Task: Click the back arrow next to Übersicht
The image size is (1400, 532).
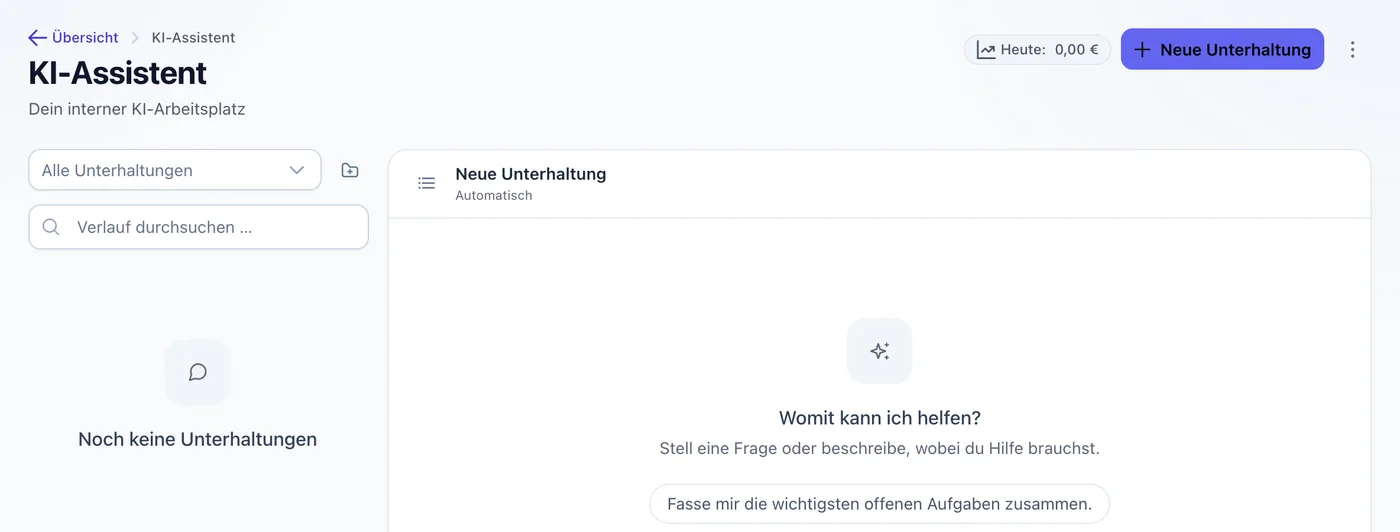Action: [x=38, y=38]
